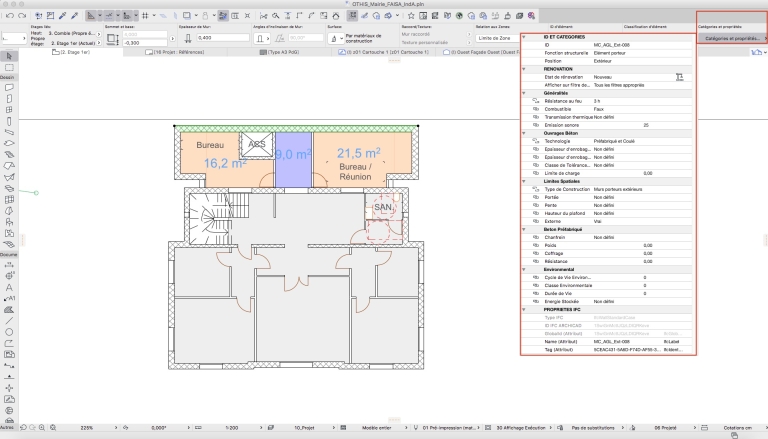Collapse the PROPRIETES IFC section
This screenshot has height=439, width=768.
point(524,310)
